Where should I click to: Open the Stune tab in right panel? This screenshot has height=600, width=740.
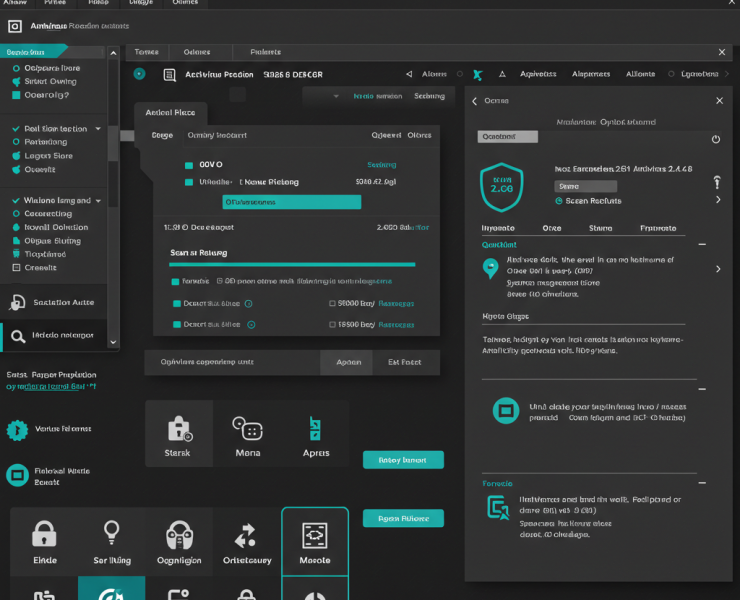pos(600,228)
